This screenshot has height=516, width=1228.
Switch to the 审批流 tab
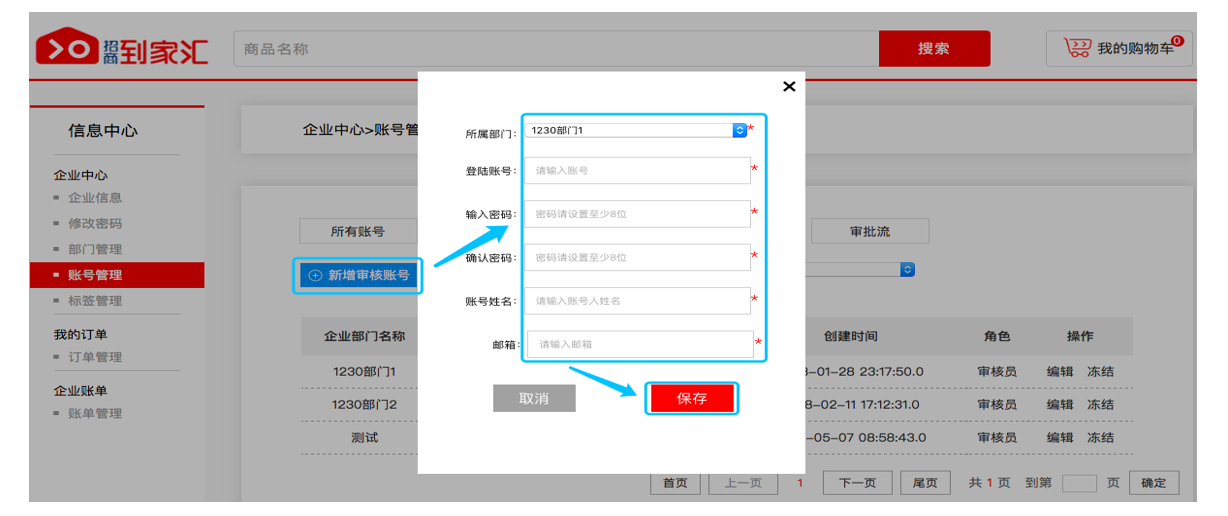[x=869, y=231]
